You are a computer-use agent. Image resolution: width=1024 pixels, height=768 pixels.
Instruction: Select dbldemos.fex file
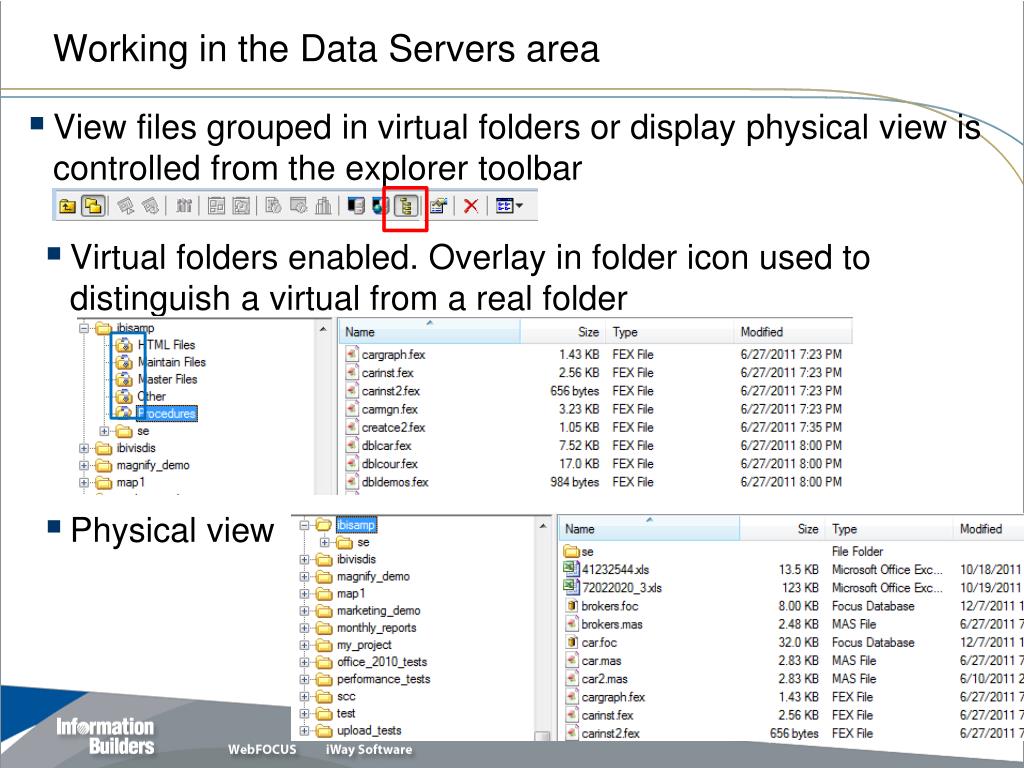(395, 482)
